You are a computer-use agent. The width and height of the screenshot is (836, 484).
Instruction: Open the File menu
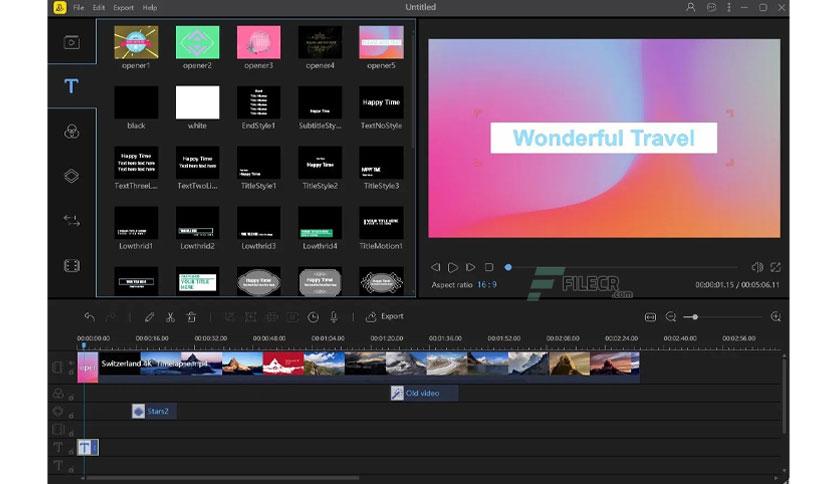click(78, 7)
